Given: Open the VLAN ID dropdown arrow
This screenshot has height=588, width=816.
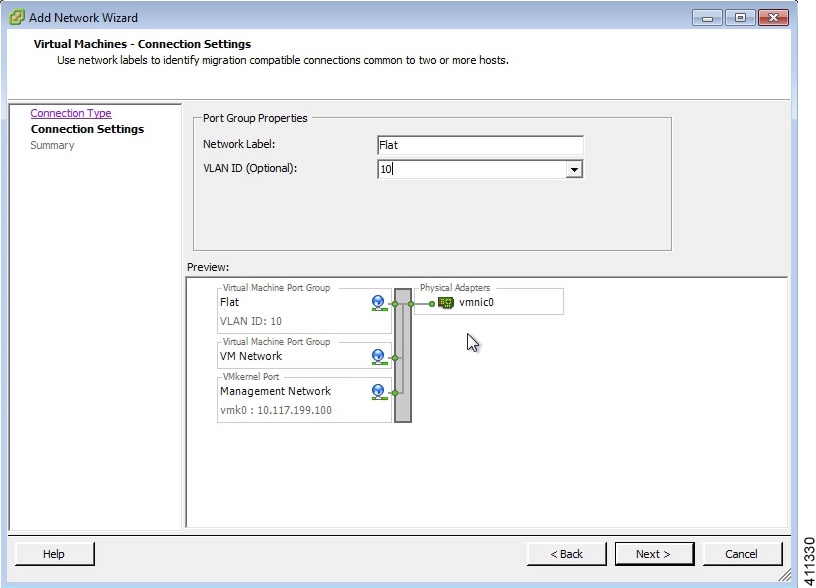Looking at the screenshot, I should (574, 169).
